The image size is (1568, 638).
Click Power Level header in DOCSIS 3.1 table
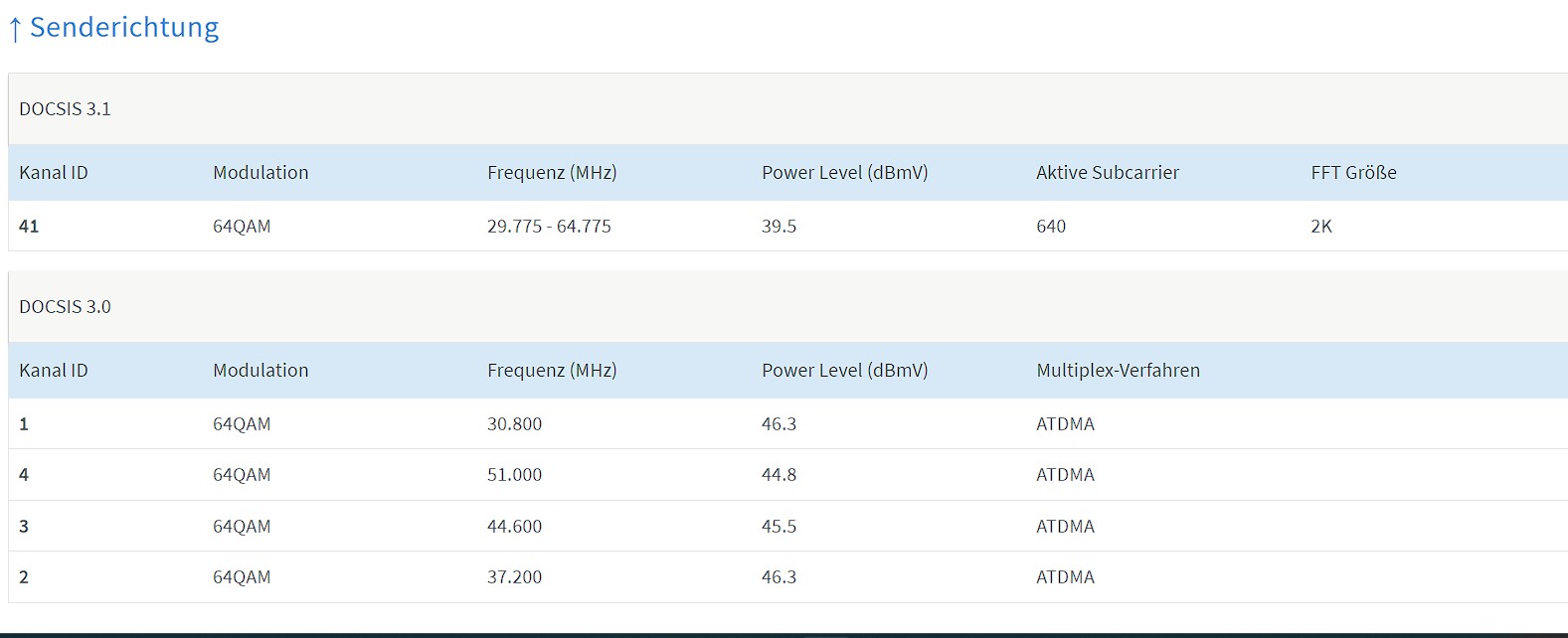(x=844, y=173)
